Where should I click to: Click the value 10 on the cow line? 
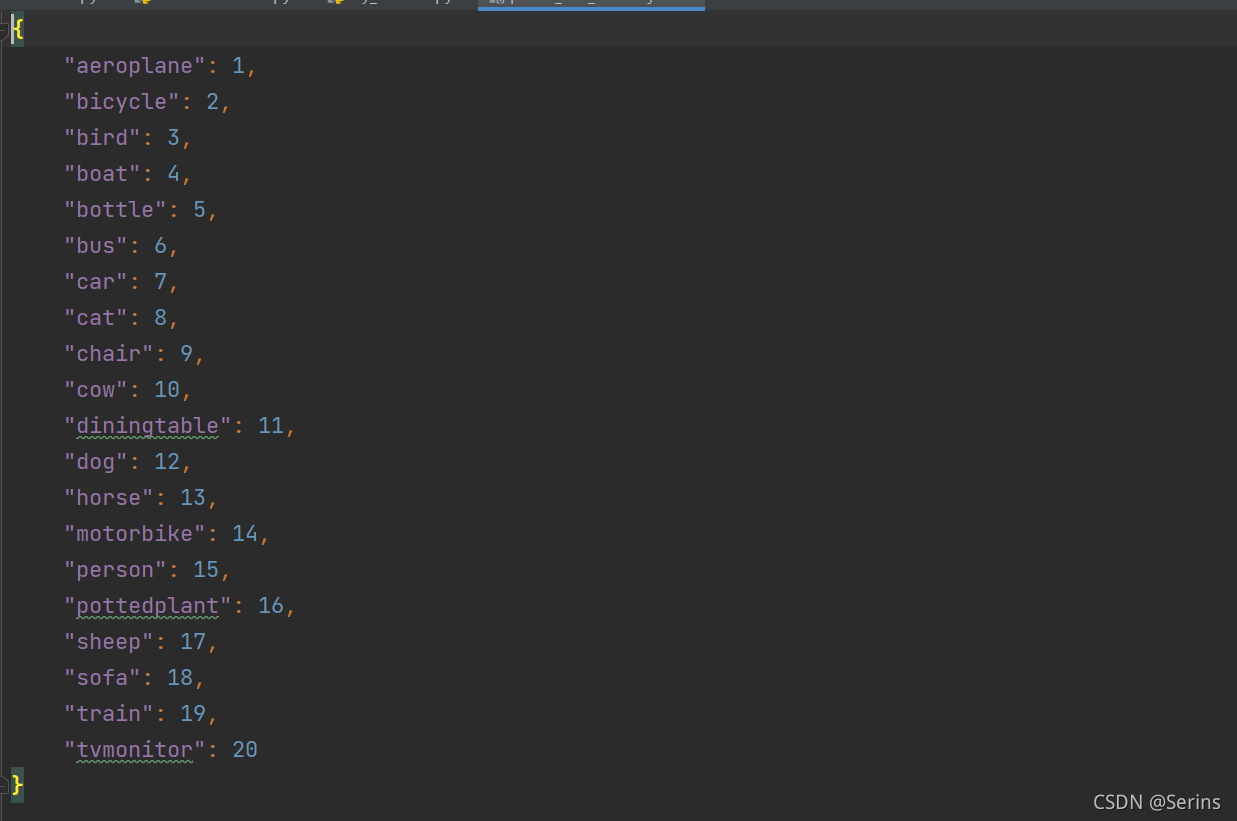click(167, 390)
